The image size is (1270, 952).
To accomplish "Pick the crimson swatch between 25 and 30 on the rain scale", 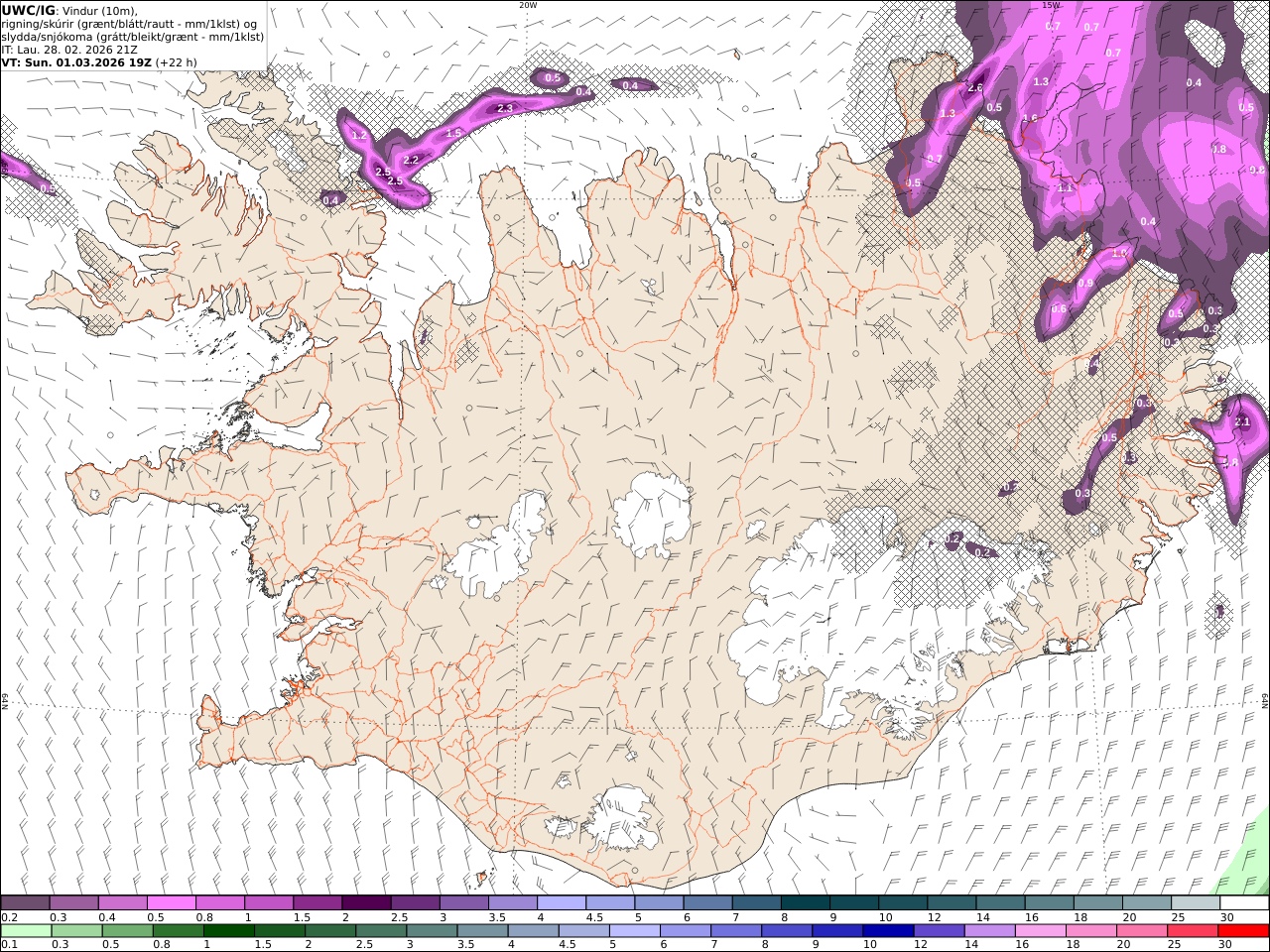I will pos(1193,931).
